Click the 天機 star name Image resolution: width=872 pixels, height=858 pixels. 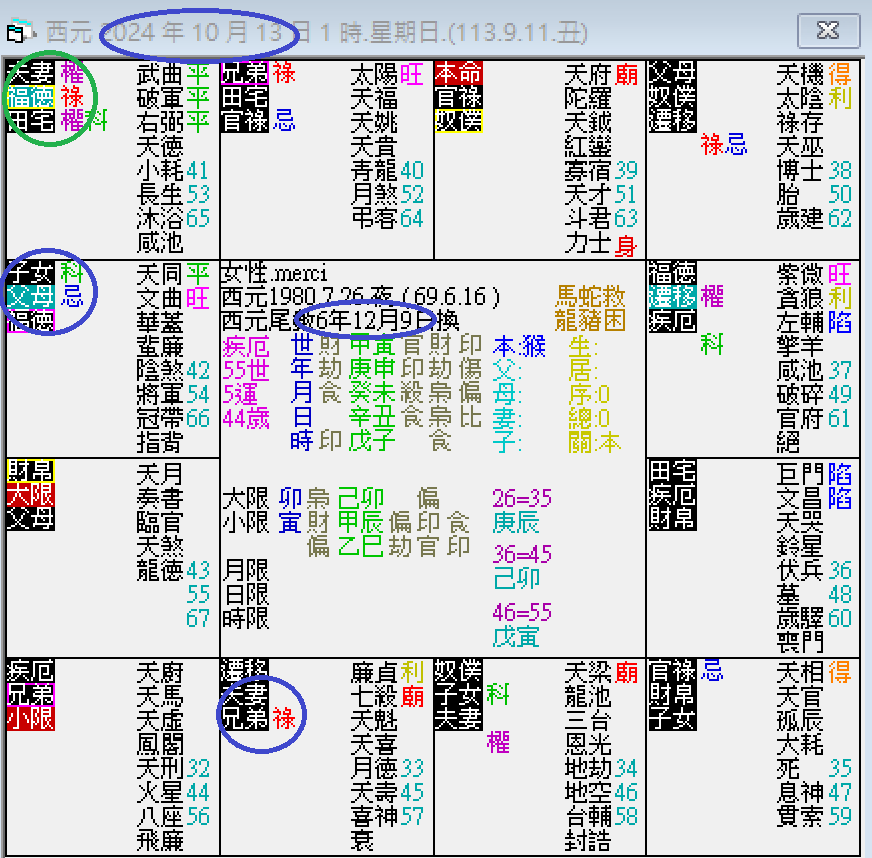click(800, 75)
